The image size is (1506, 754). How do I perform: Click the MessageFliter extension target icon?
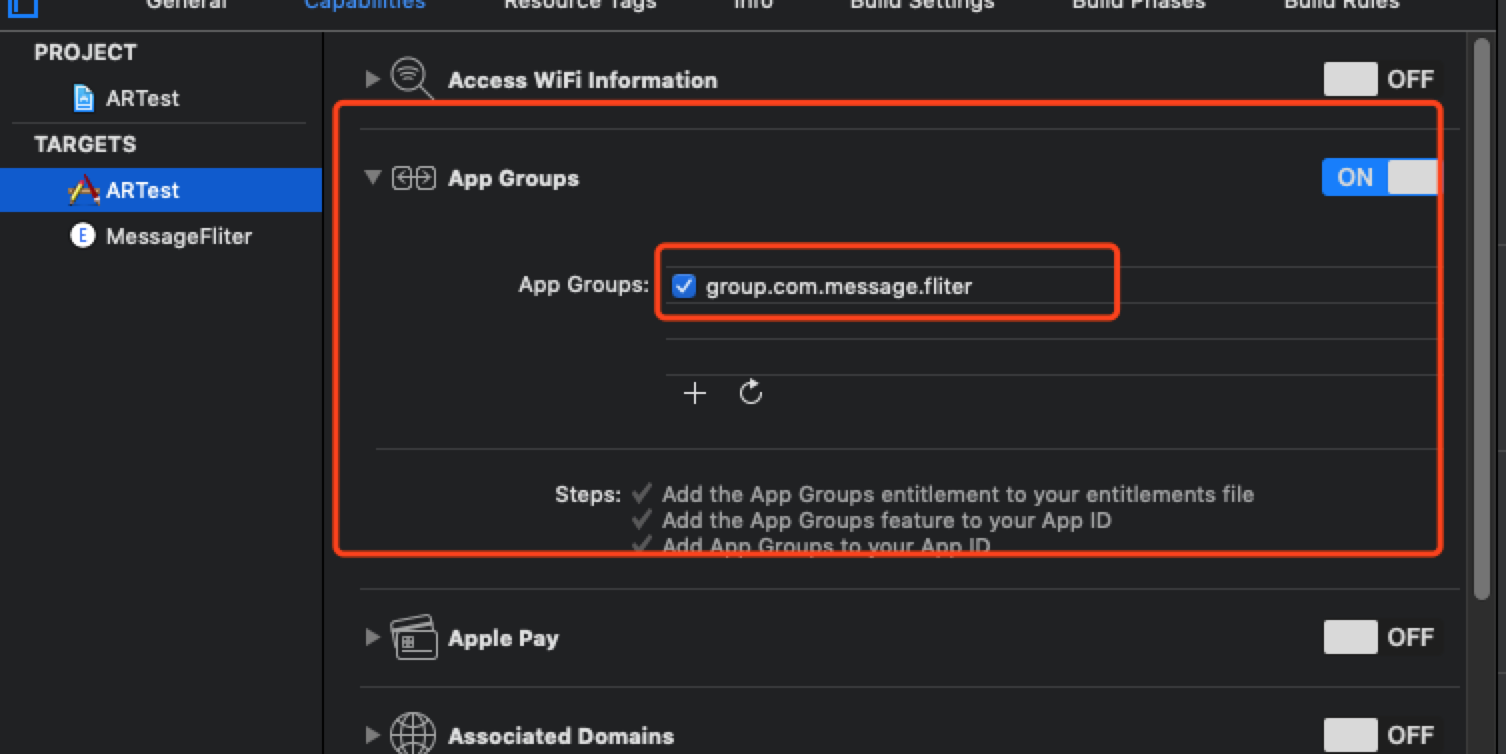click(83, 236)
